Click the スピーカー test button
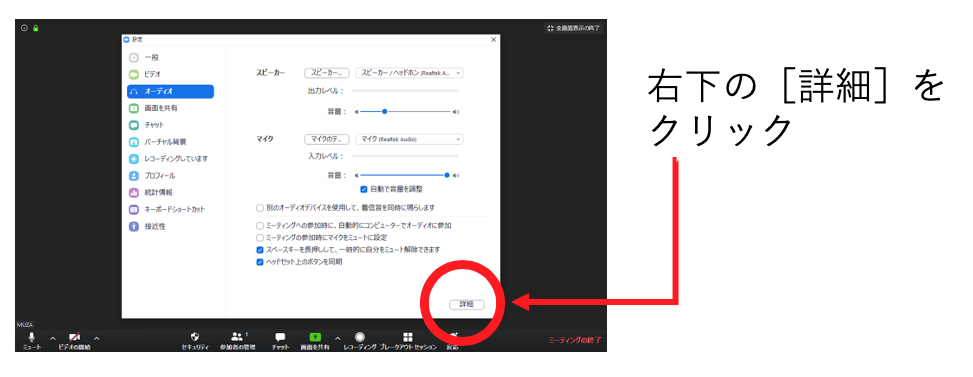Viewport: 973px width, 377px height. (x=327, y=73)
